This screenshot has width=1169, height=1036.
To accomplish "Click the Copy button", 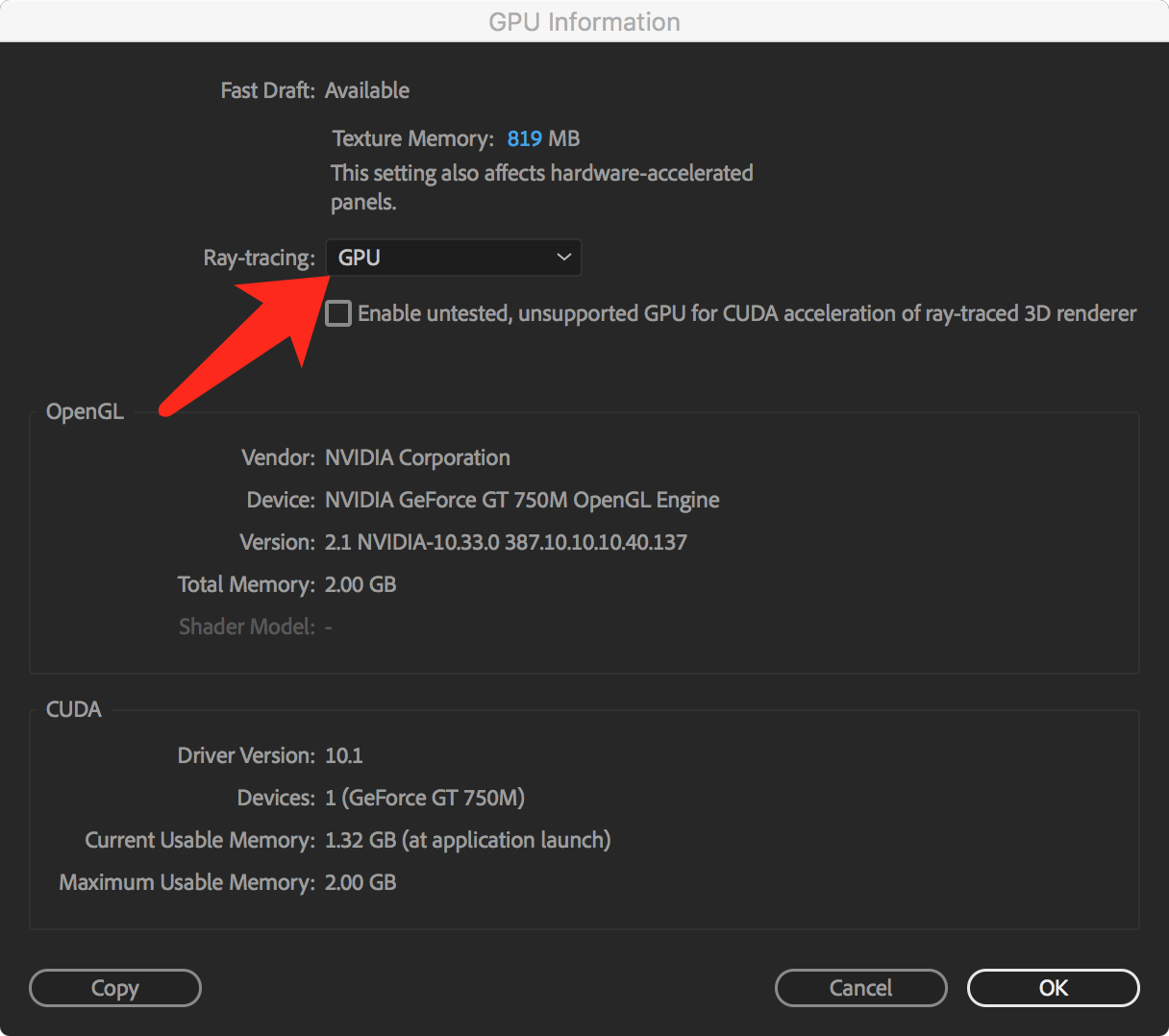I will 115,988.
